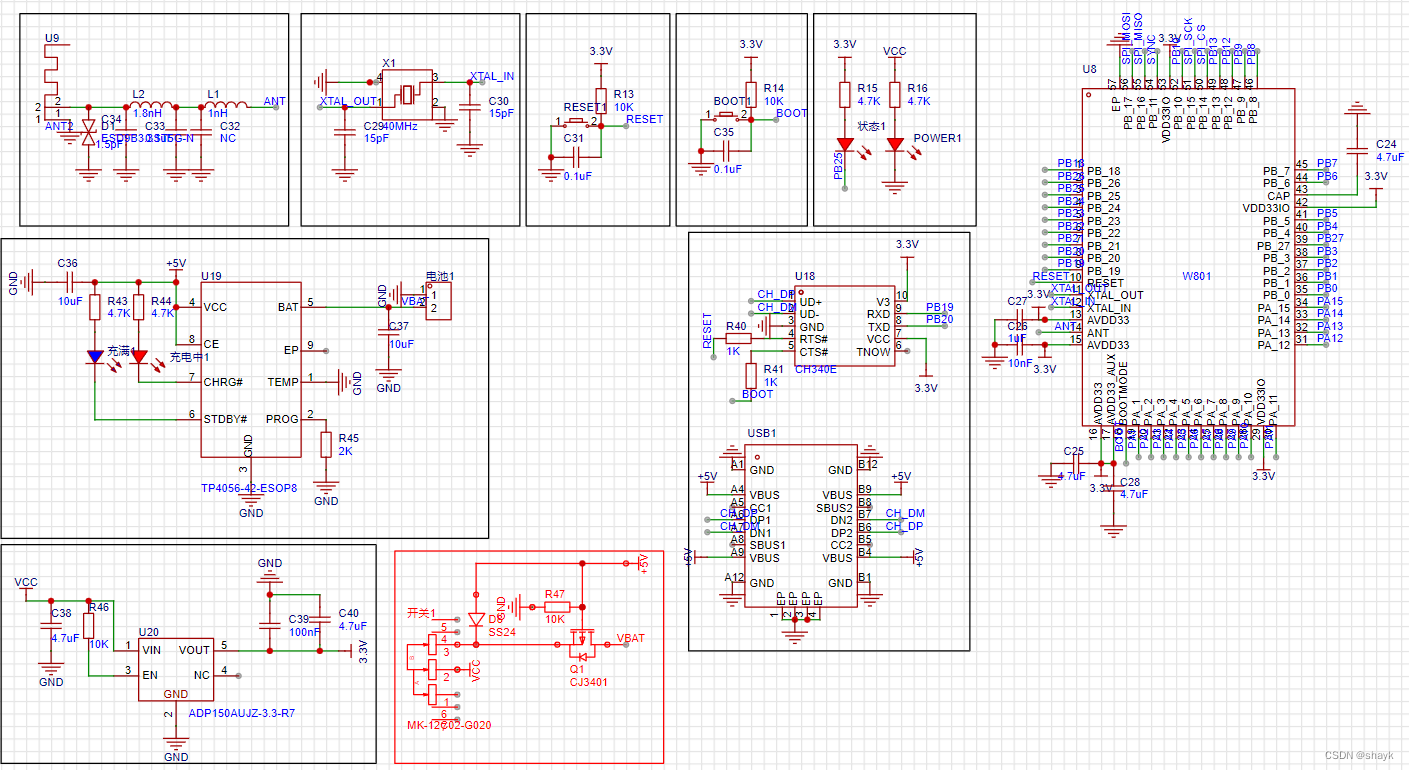Select the POWER1 LED indicator symbol
Screen dimensions: 1409x770
[x=895, y=142]
